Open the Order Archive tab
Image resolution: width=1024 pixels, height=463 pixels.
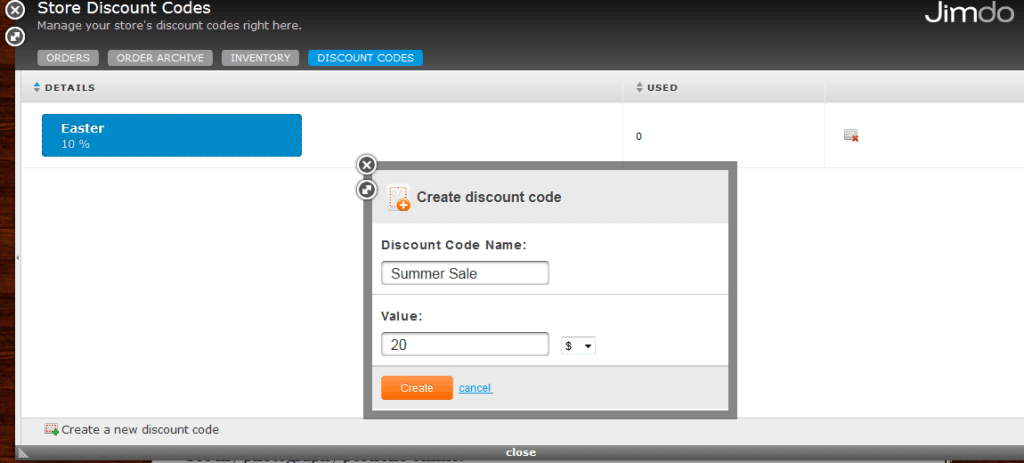pos(160,58)
